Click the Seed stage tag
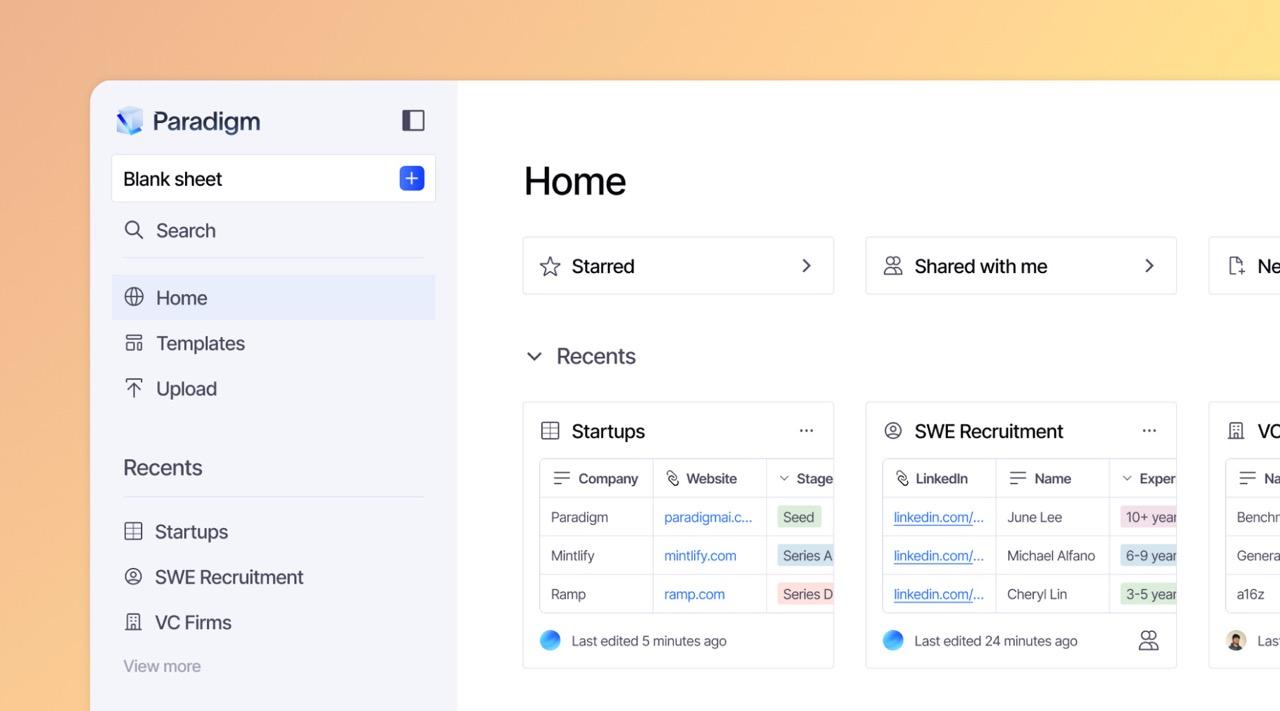 (x=798, y=517)
